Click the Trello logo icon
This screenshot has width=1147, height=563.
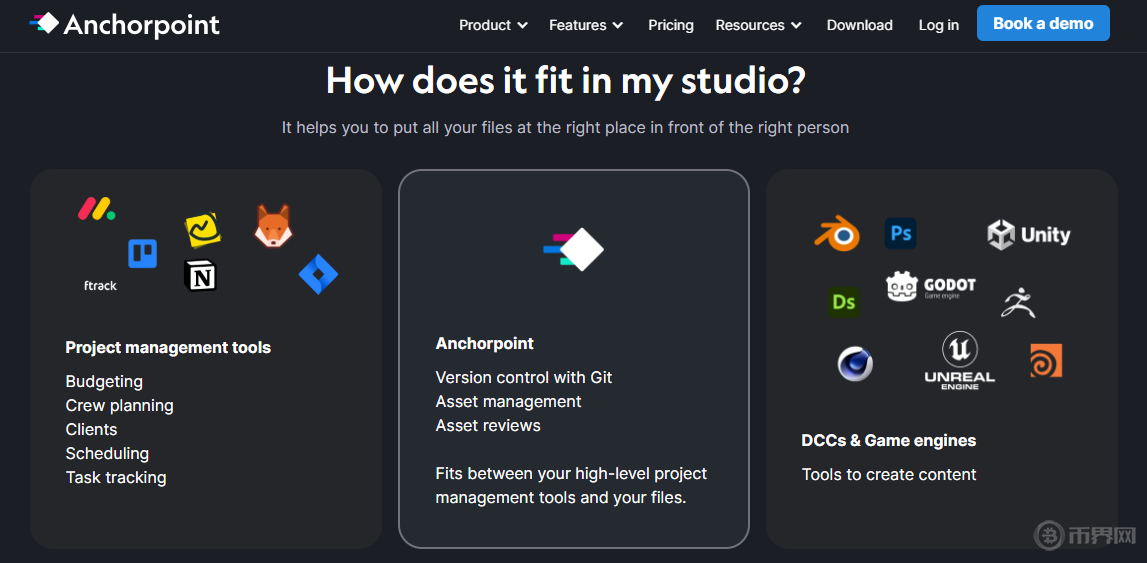[142, 254]
